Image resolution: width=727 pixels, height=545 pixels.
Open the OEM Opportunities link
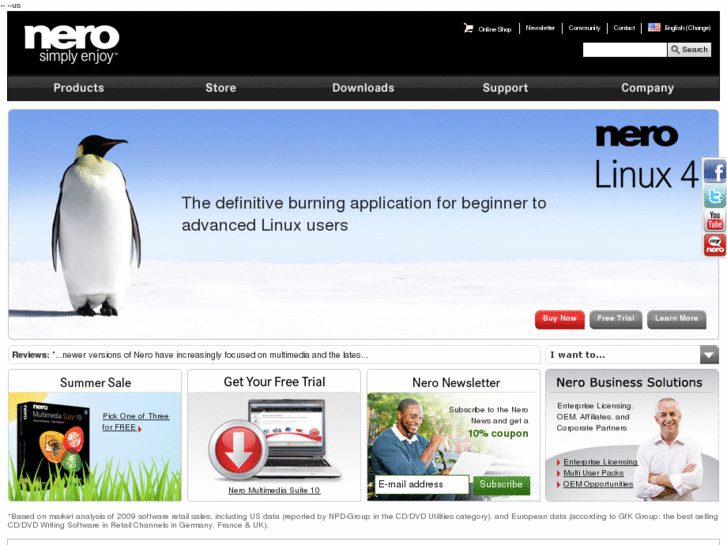(598, 484)
